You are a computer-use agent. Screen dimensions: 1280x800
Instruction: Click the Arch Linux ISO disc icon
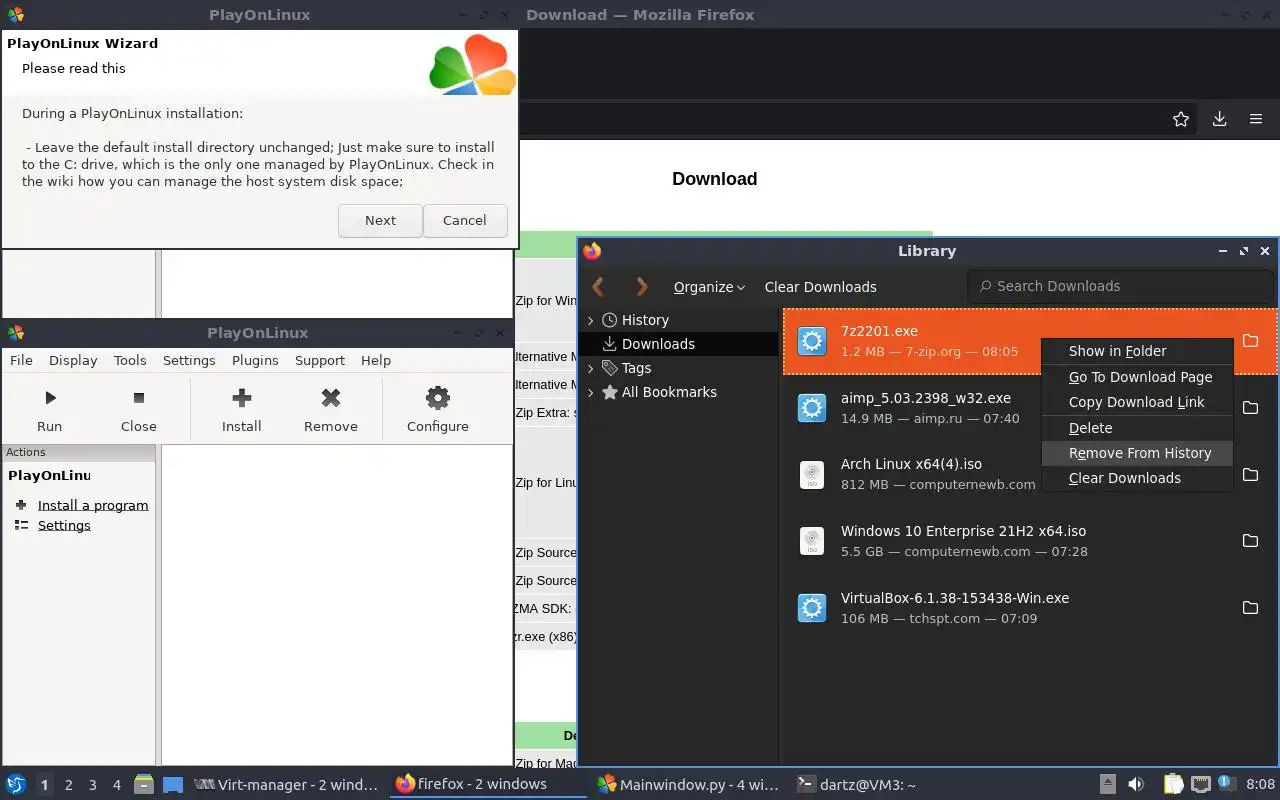[812, 474]
